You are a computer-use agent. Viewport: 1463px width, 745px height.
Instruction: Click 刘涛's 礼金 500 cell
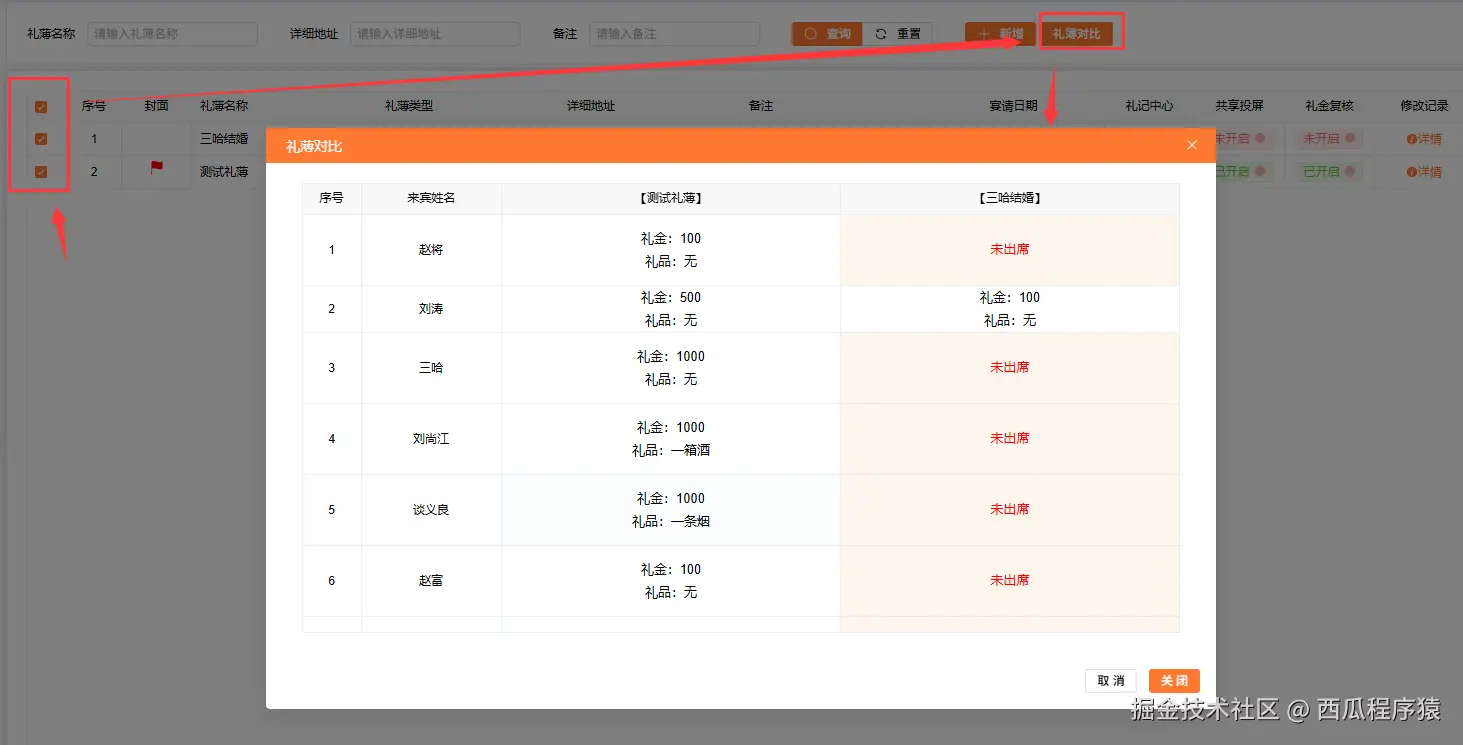671,309
